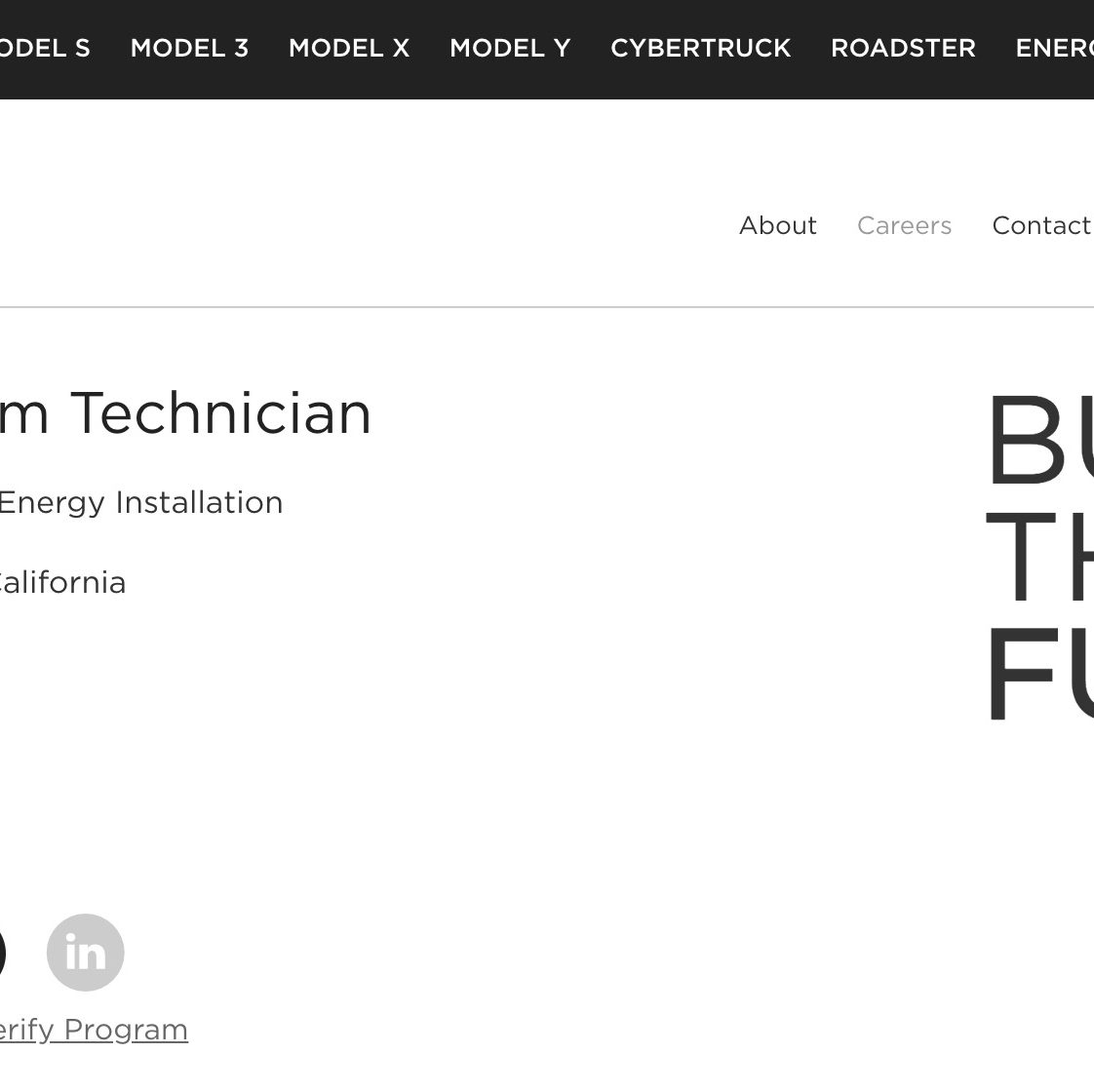Image resolution: width=1094 pixels, height=1092 pixels.
Task: Open the dark share icon beside LinkedIn
Action: (x=2, y=953)
